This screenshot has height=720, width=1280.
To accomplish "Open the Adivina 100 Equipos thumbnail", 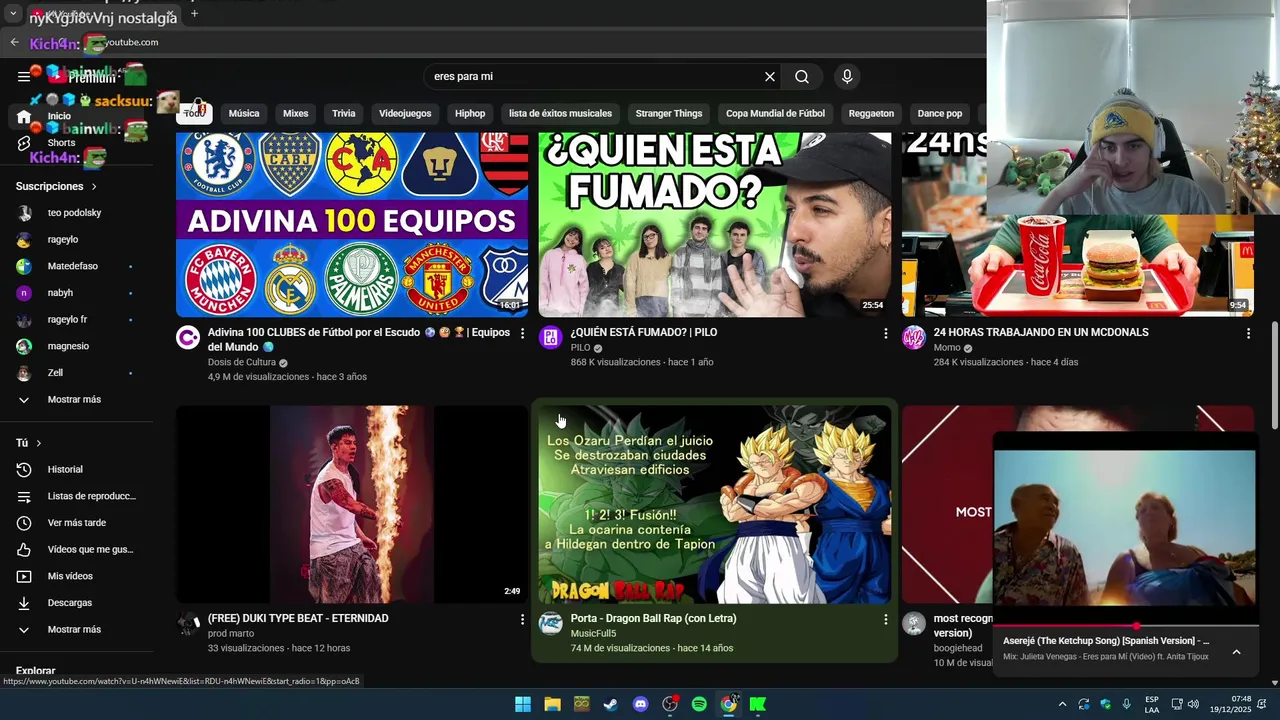I will click(352, 225).
